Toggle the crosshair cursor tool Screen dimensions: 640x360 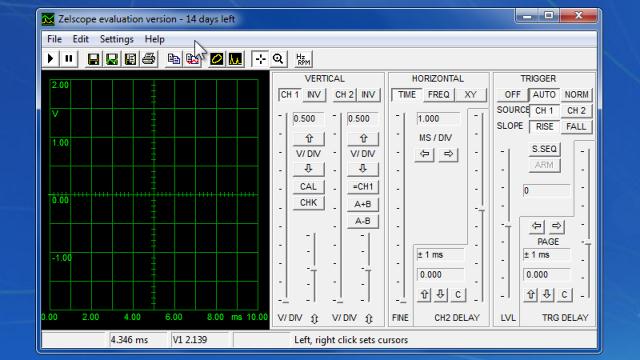[x=260, y=59]
